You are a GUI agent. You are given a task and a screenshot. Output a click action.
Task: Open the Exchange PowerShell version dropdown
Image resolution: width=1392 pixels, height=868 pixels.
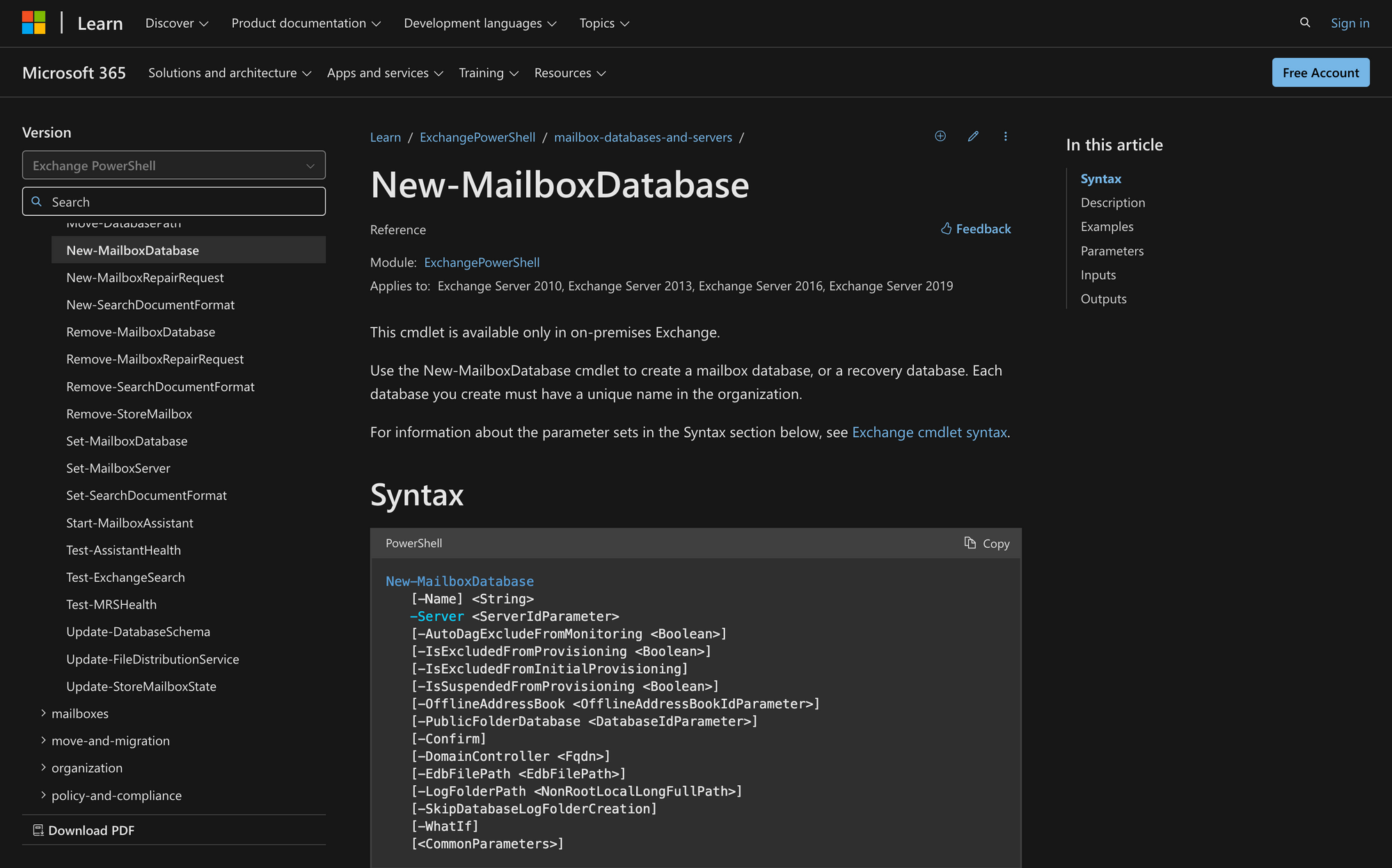[174, 164]
